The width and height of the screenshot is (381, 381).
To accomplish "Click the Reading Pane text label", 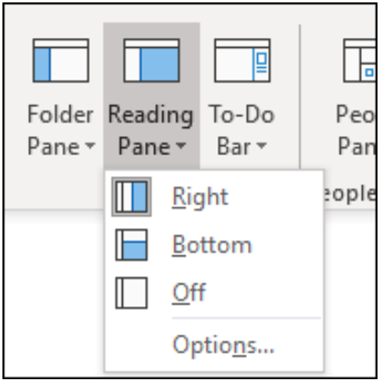I will 151,130.
